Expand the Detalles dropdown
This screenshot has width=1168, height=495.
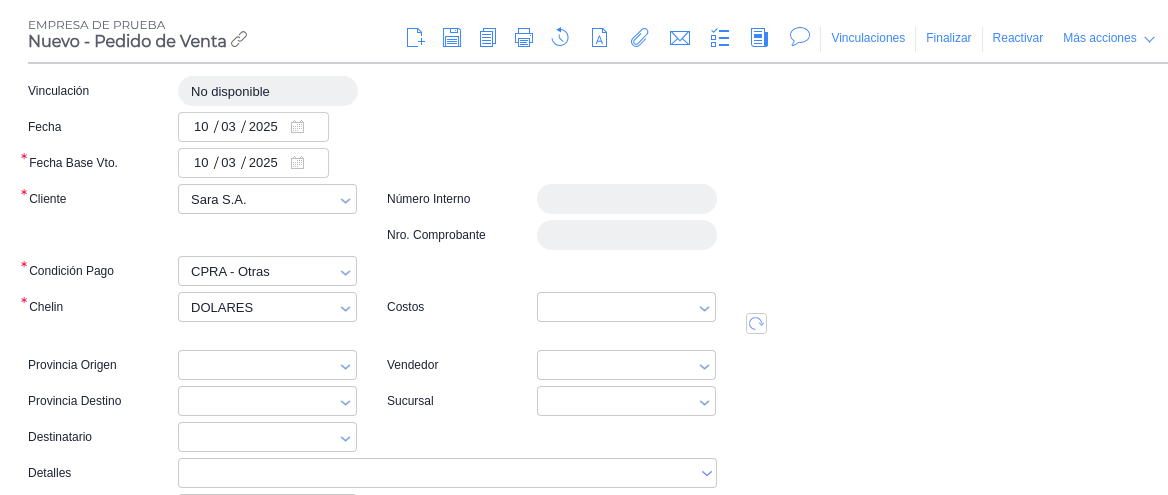(447, 473)
